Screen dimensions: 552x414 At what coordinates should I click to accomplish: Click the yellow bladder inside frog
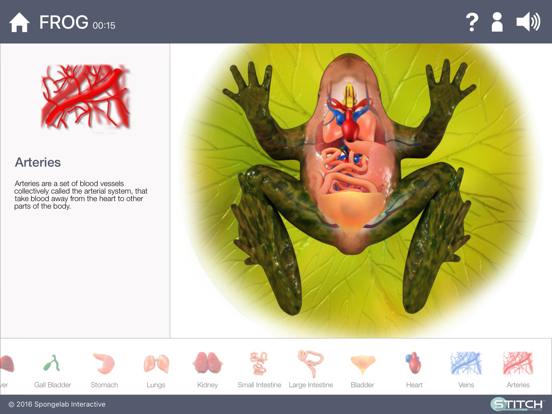click(x=350, y=211)
